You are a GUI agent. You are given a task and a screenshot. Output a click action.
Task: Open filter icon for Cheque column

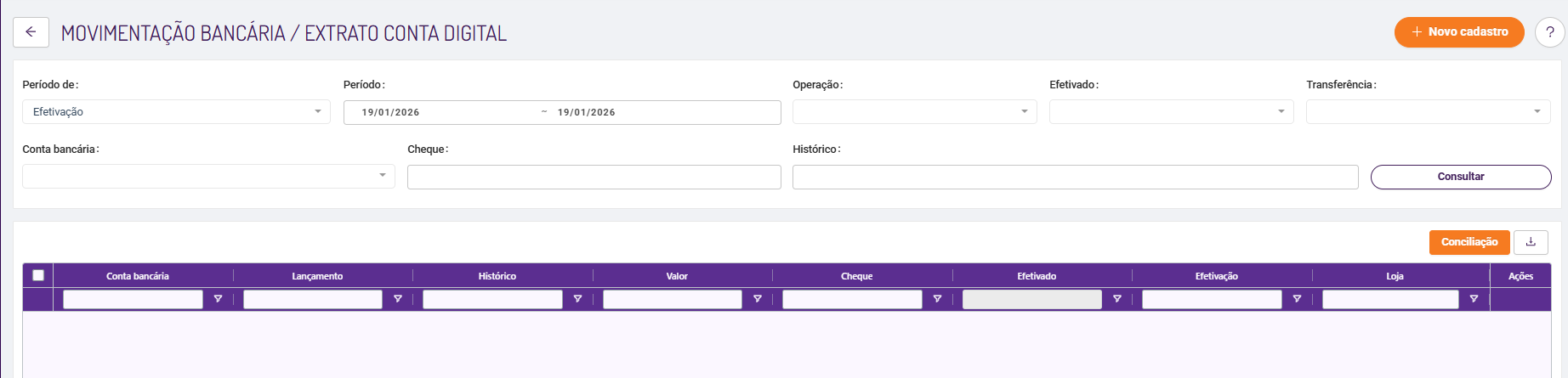click(937, 299)
